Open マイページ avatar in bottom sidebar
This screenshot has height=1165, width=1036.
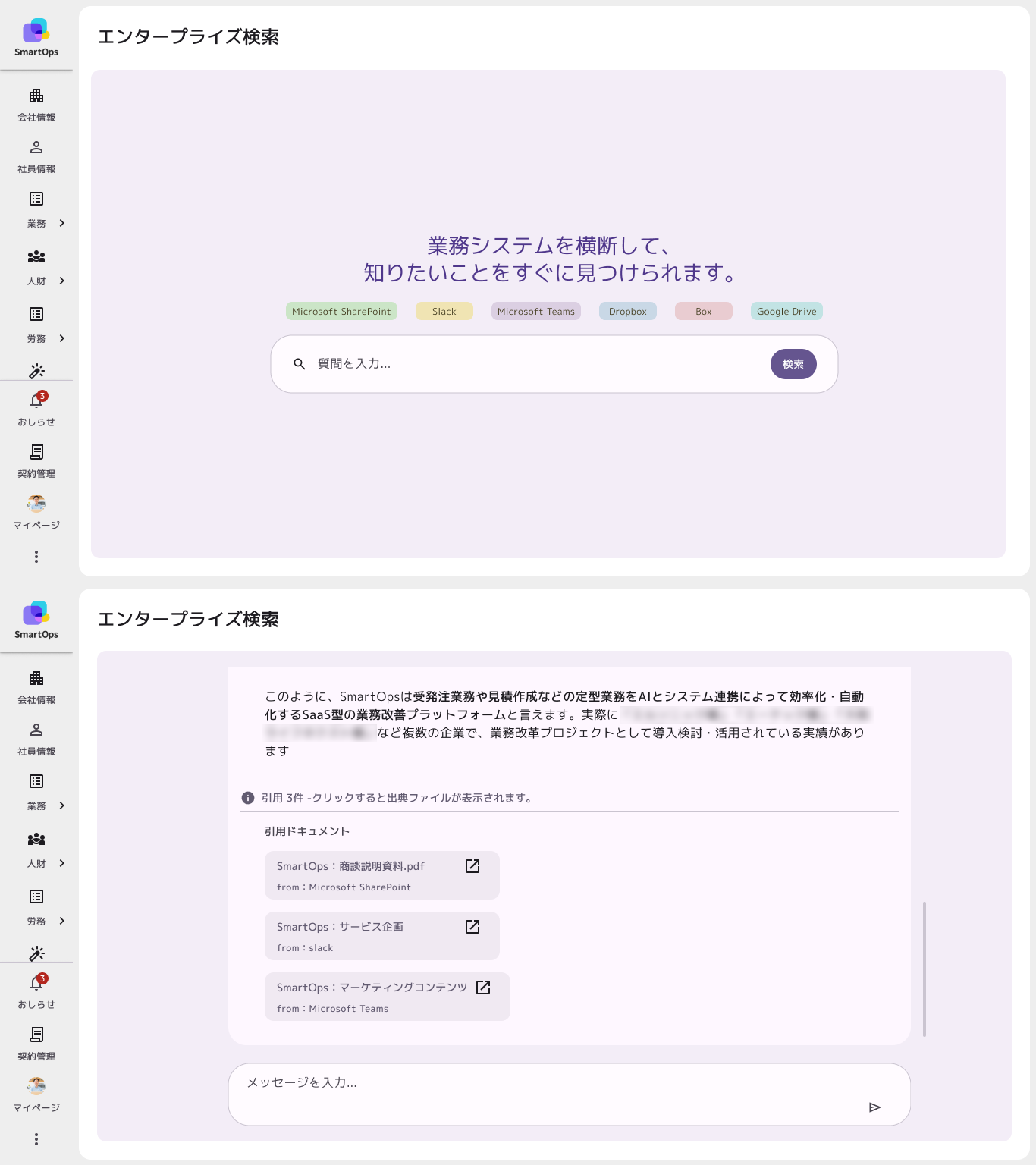pyautogui.click(x=36, y=1086)
